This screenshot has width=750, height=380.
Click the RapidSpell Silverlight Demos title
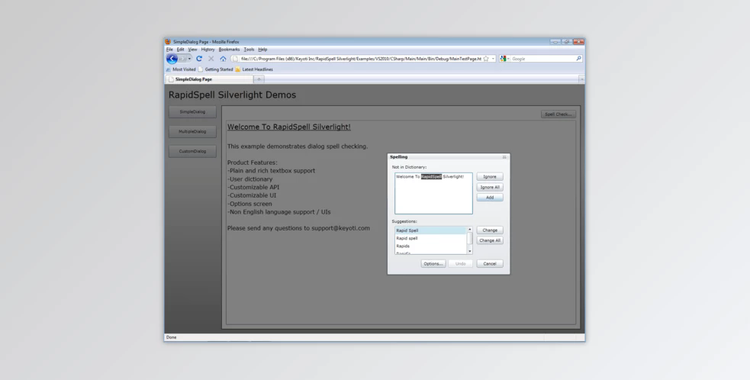point(232,95)
